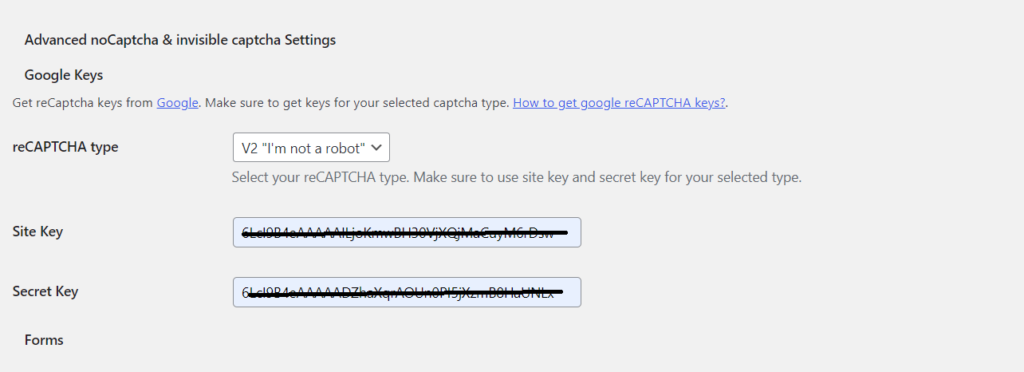1024x372 pixels.
Task: Expand the chevron arrow beside V2 option
Action: click(x=376, y=147)
